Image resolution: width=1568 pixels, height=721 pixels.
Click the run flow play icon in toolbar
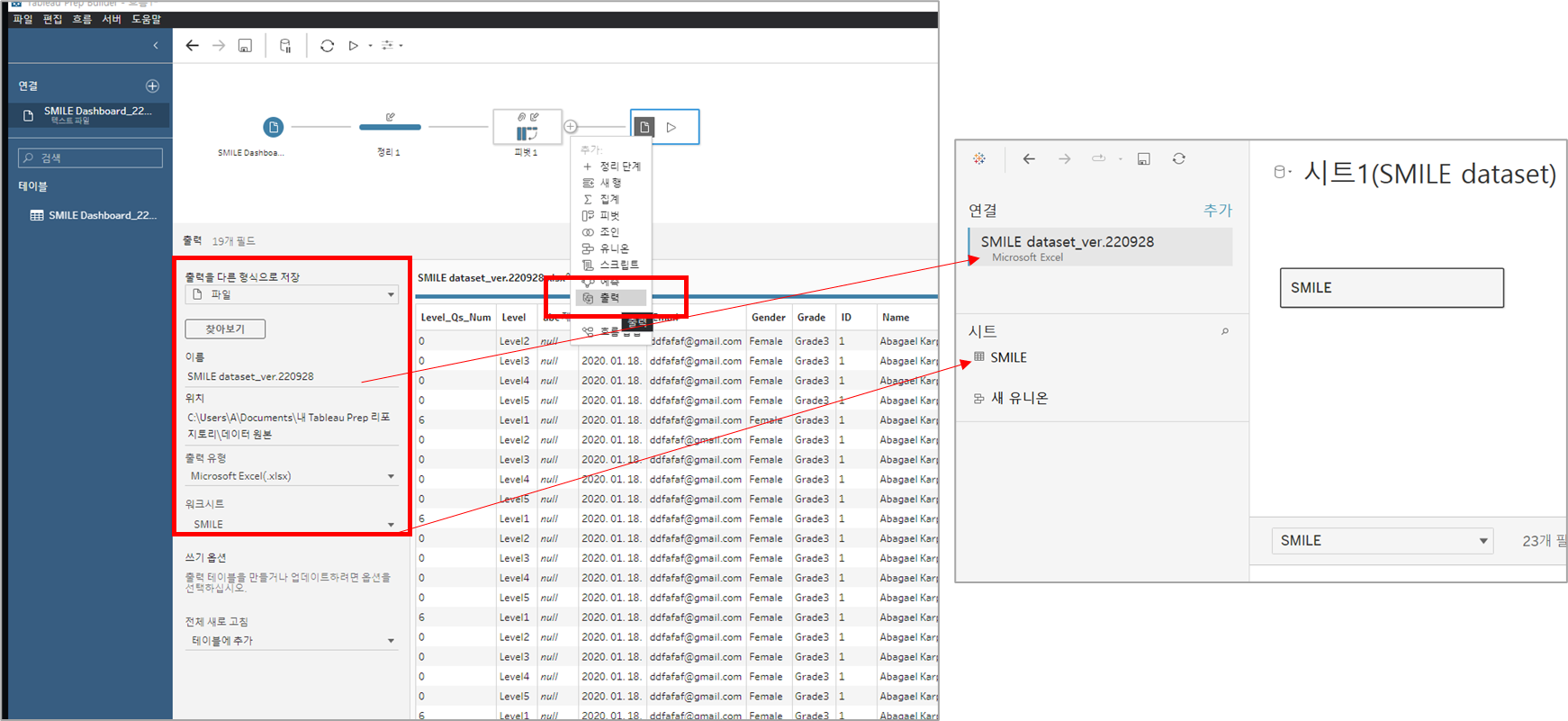354,46
